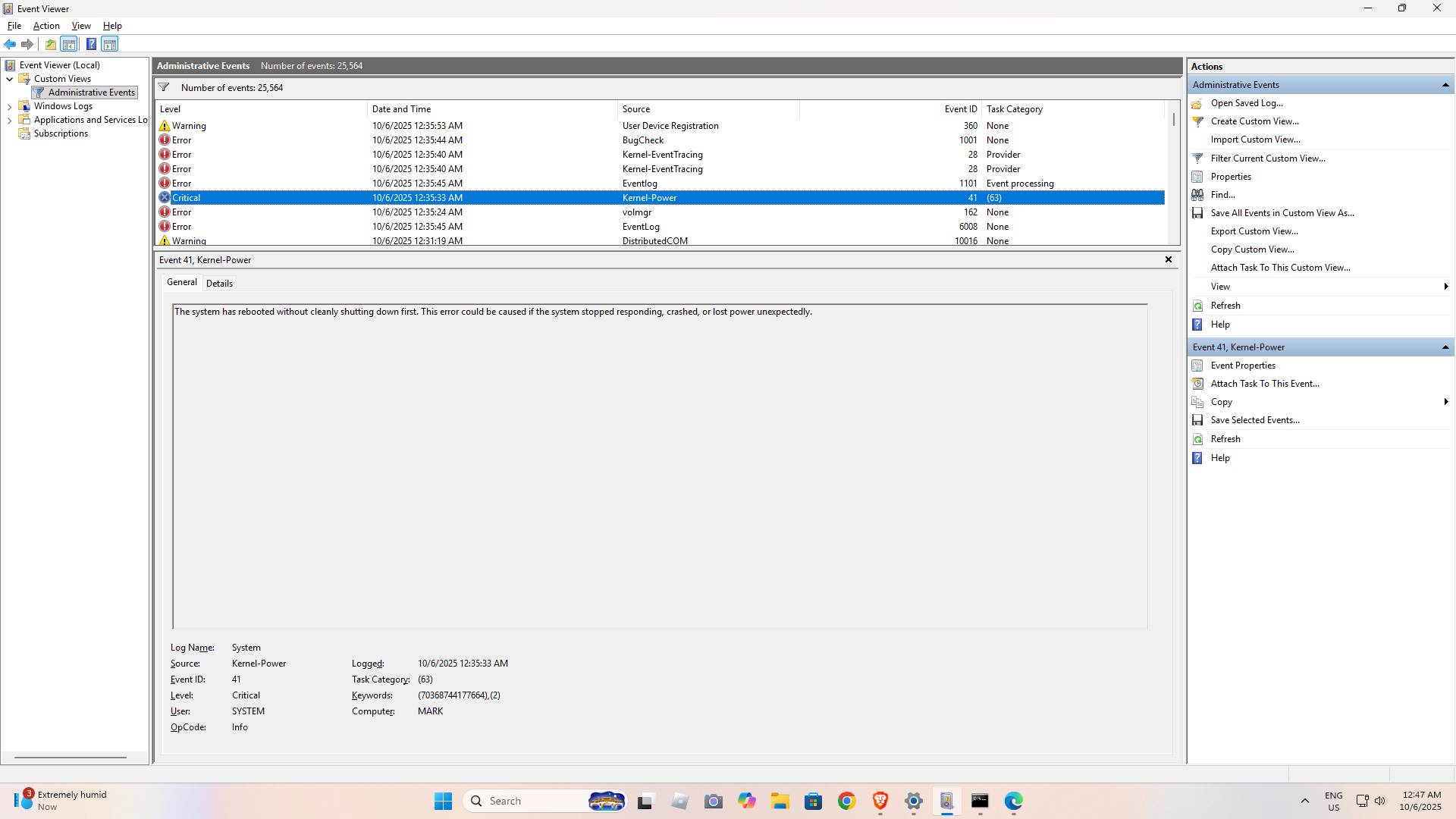Click the Save Selected Events disk icon
The height and width of the screenshot is (819, 1456).
click(x=1197, y=420)
